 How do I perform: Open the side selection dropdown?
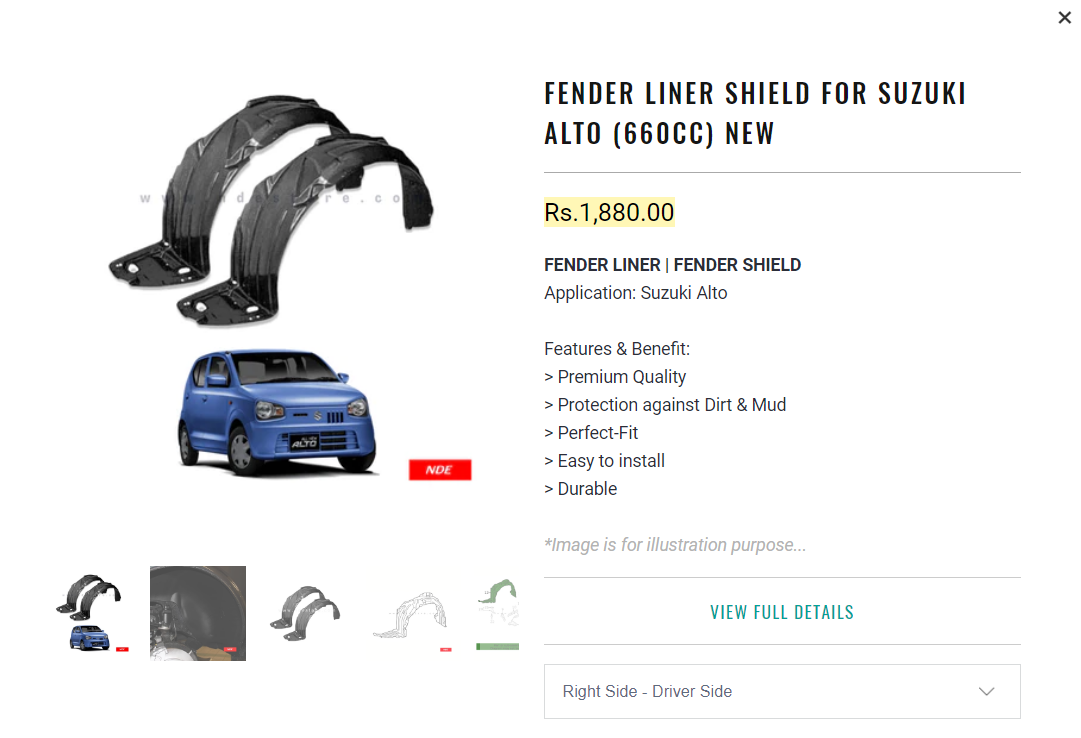782,691
